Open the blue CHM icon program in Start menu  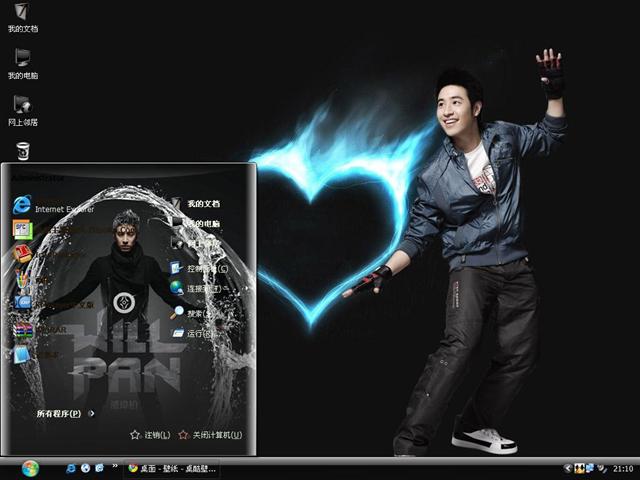[x=53, y=303]
